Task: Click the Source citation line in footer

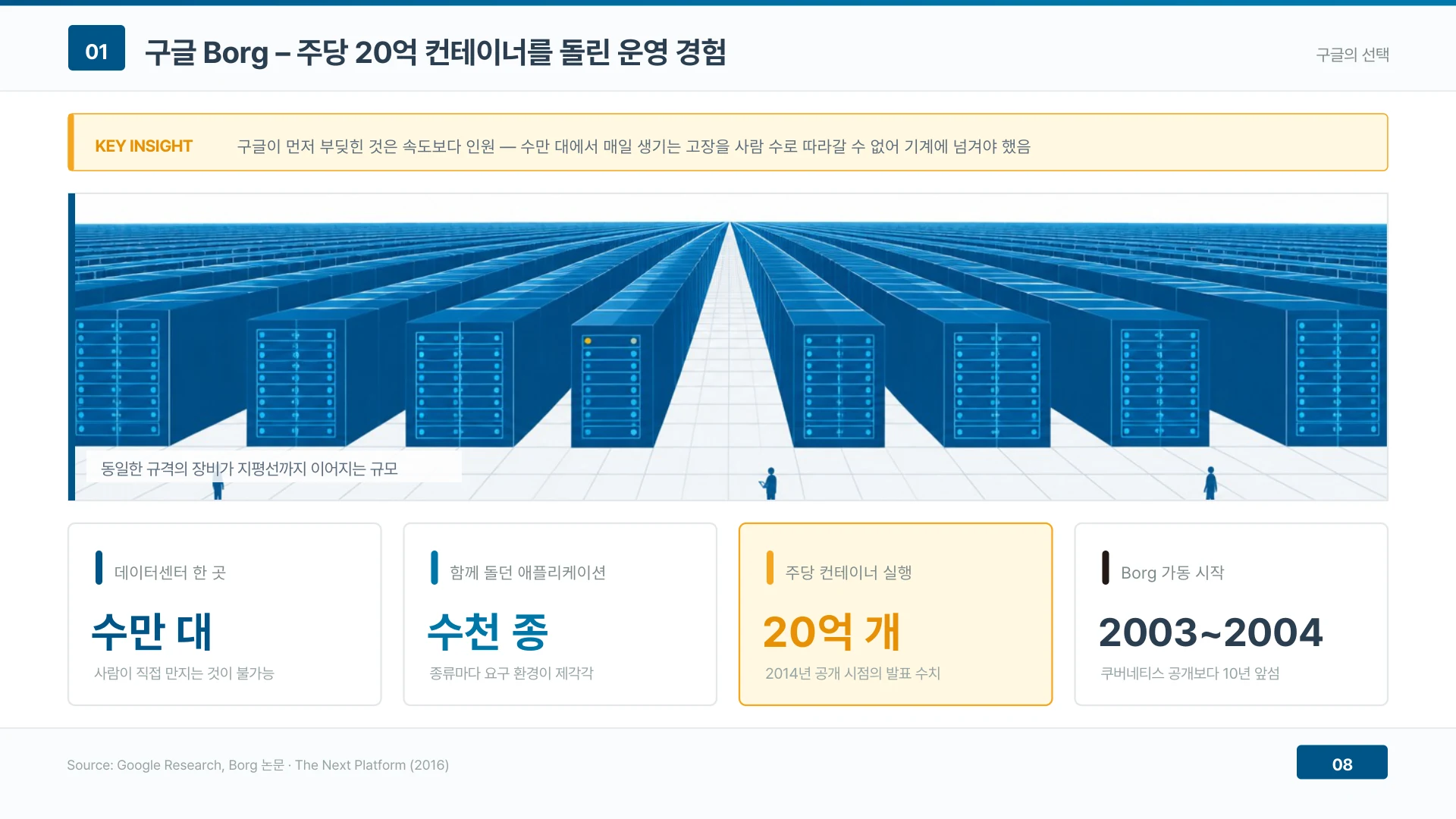Action: tap(258, 765)
